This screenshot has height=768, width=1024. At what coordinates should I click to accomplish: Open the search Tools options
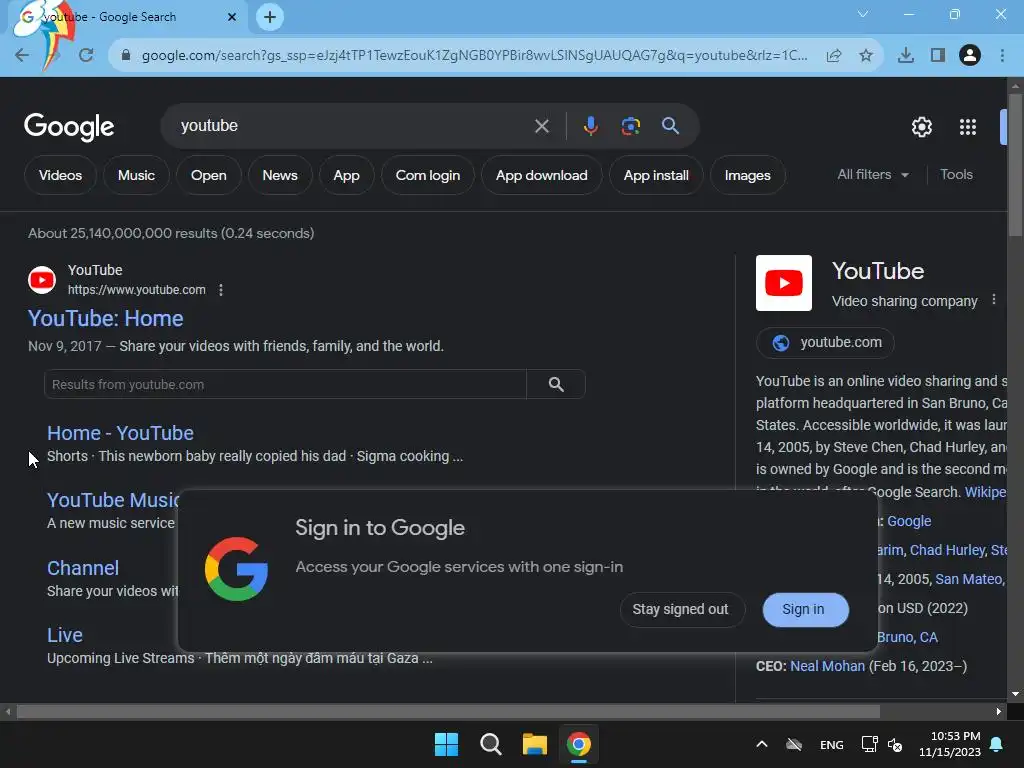956,174
